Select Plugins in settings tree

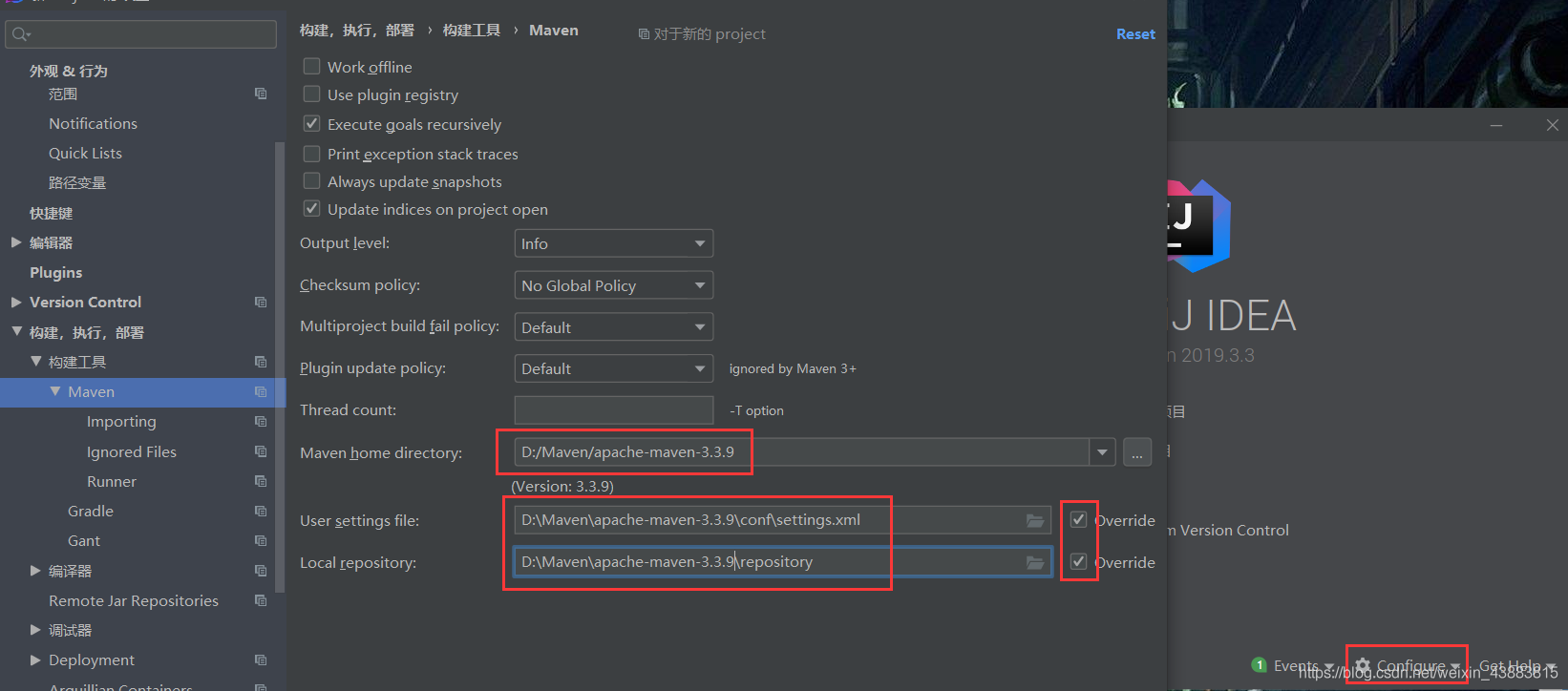[55, 272]
